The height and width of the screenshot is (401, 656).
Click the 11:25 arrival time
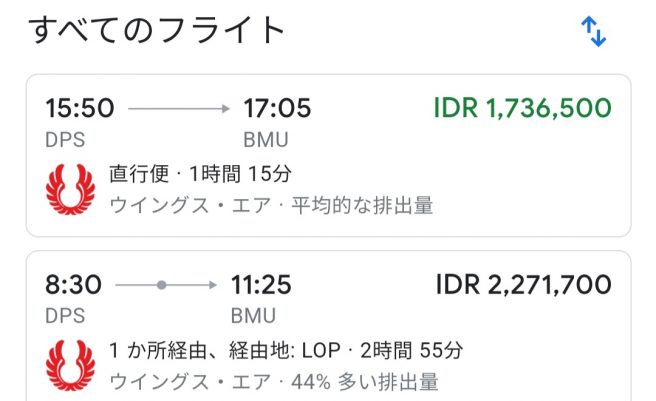point(261,285)
